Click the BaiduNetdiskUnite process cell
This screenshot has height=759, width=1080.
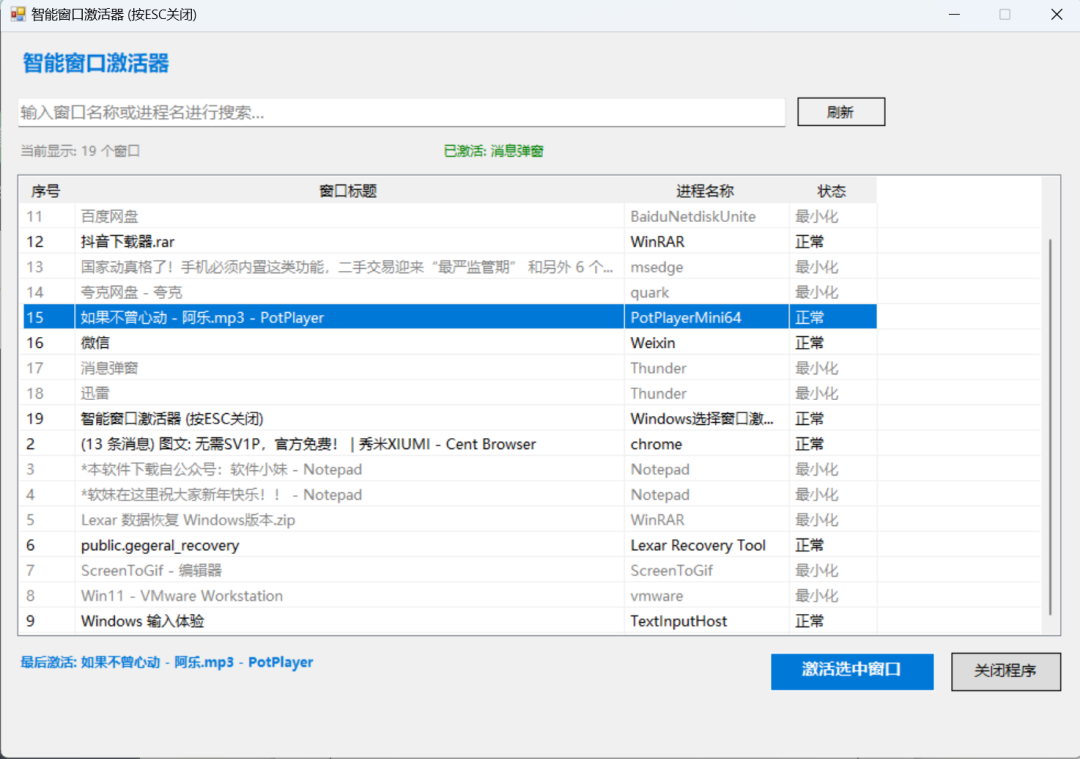(706, 216)
